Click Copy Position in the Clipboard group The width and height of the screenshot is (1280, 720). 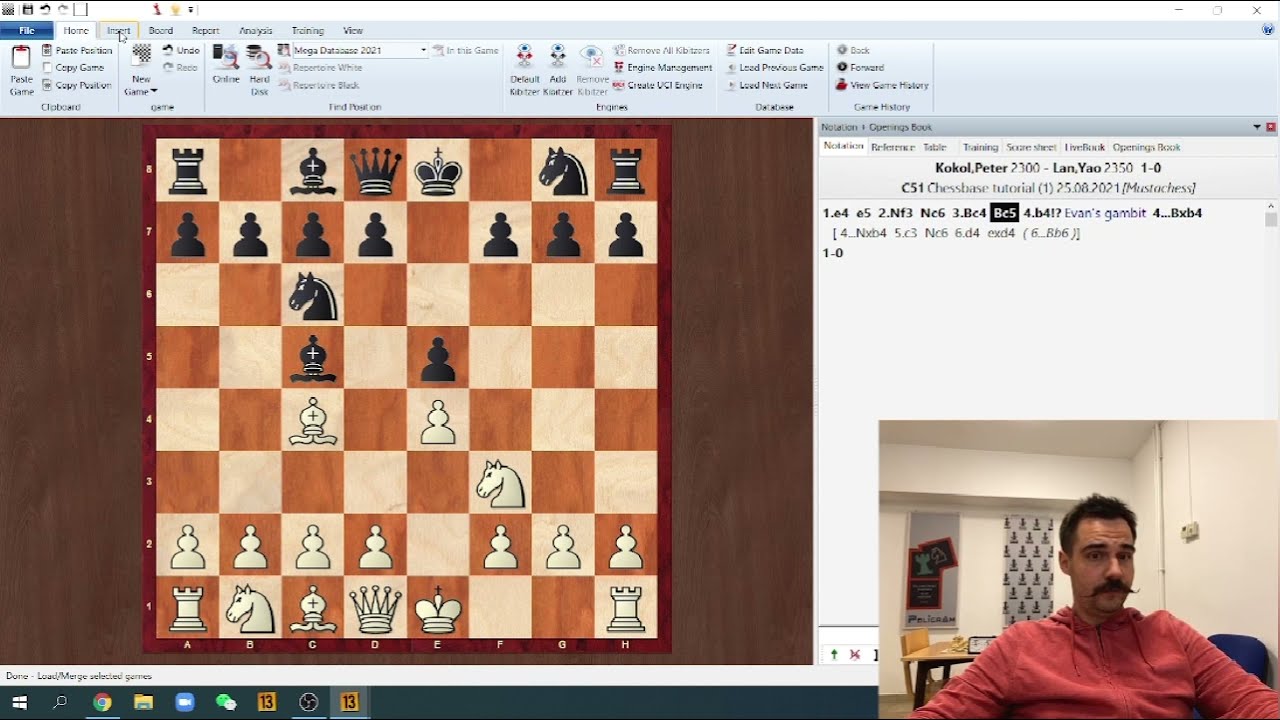pos(77,85)
